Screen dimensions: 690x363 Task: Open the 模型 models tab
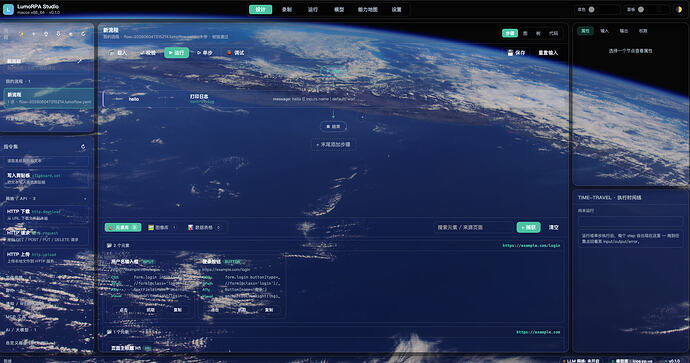click(339, 9)
